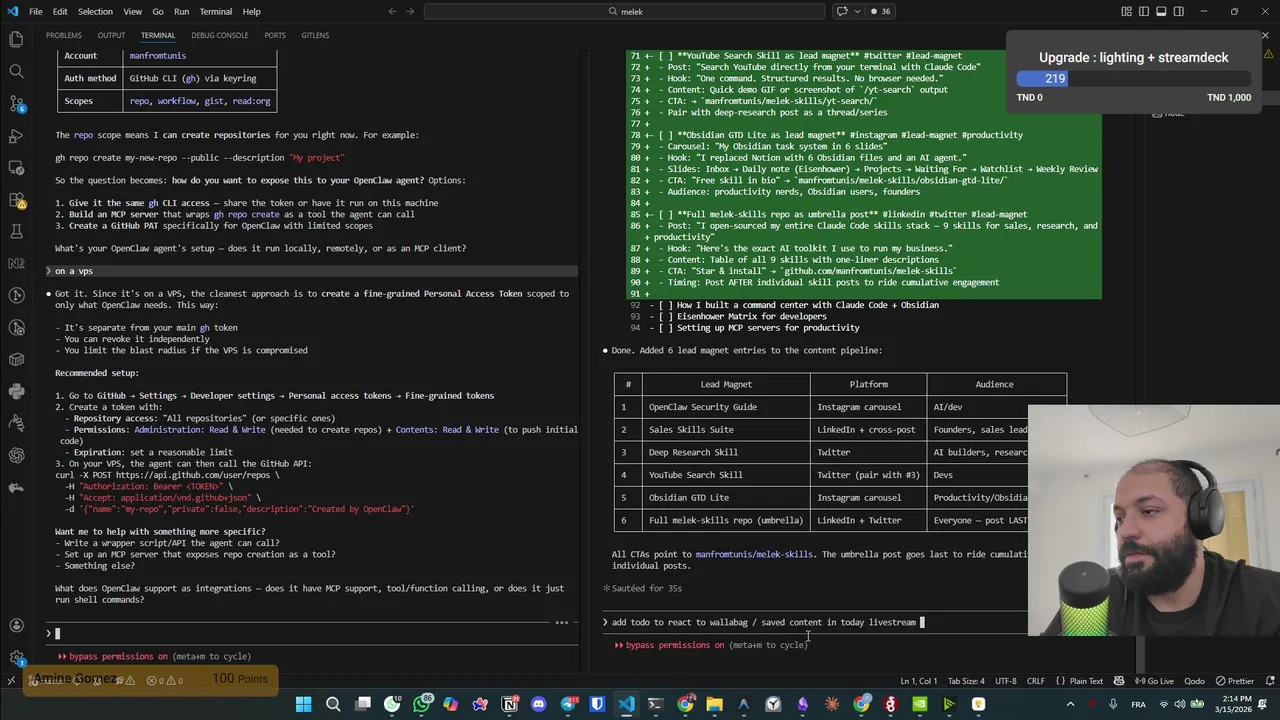
Task: Switch to the OUTPUT panel tab
Action: tap(111, 35)
